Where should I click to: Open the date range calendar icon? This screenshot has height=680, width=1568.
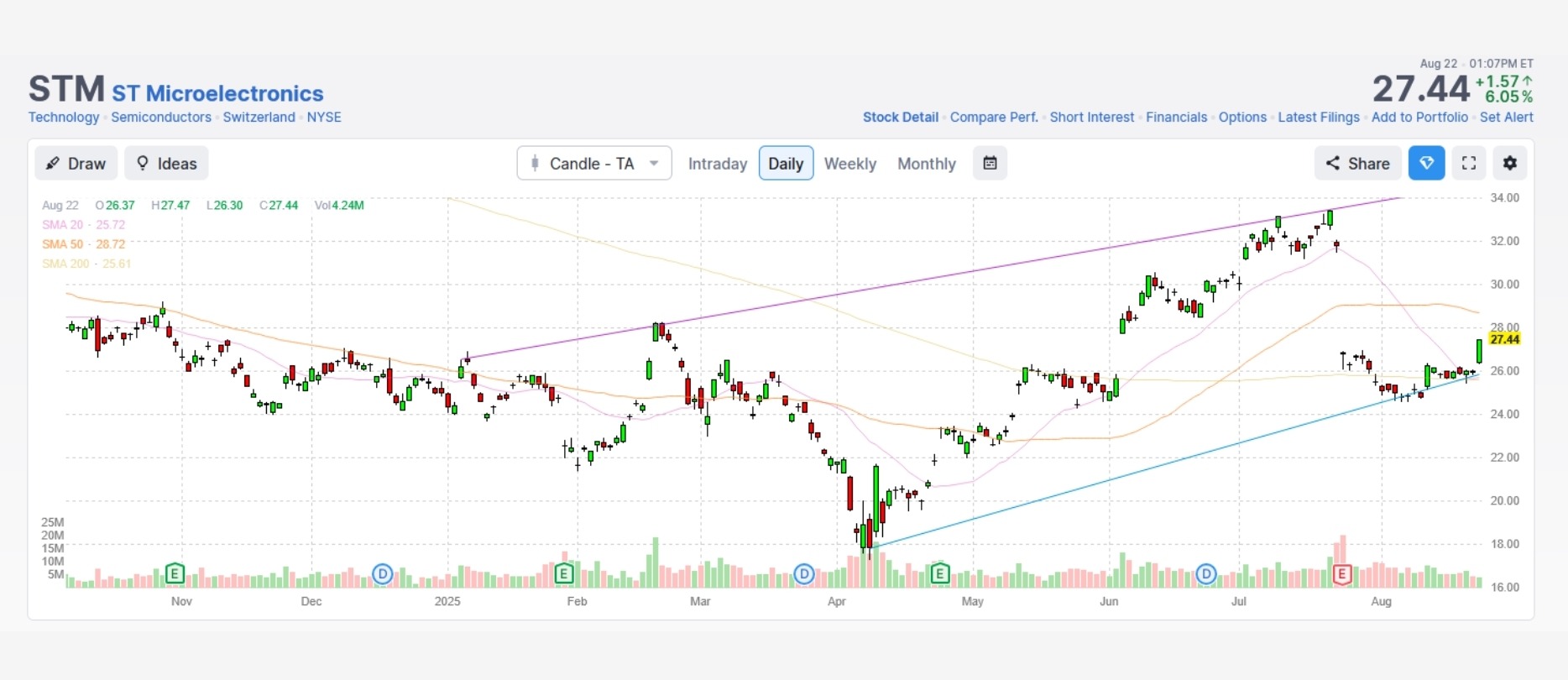[x=990, y=163]
